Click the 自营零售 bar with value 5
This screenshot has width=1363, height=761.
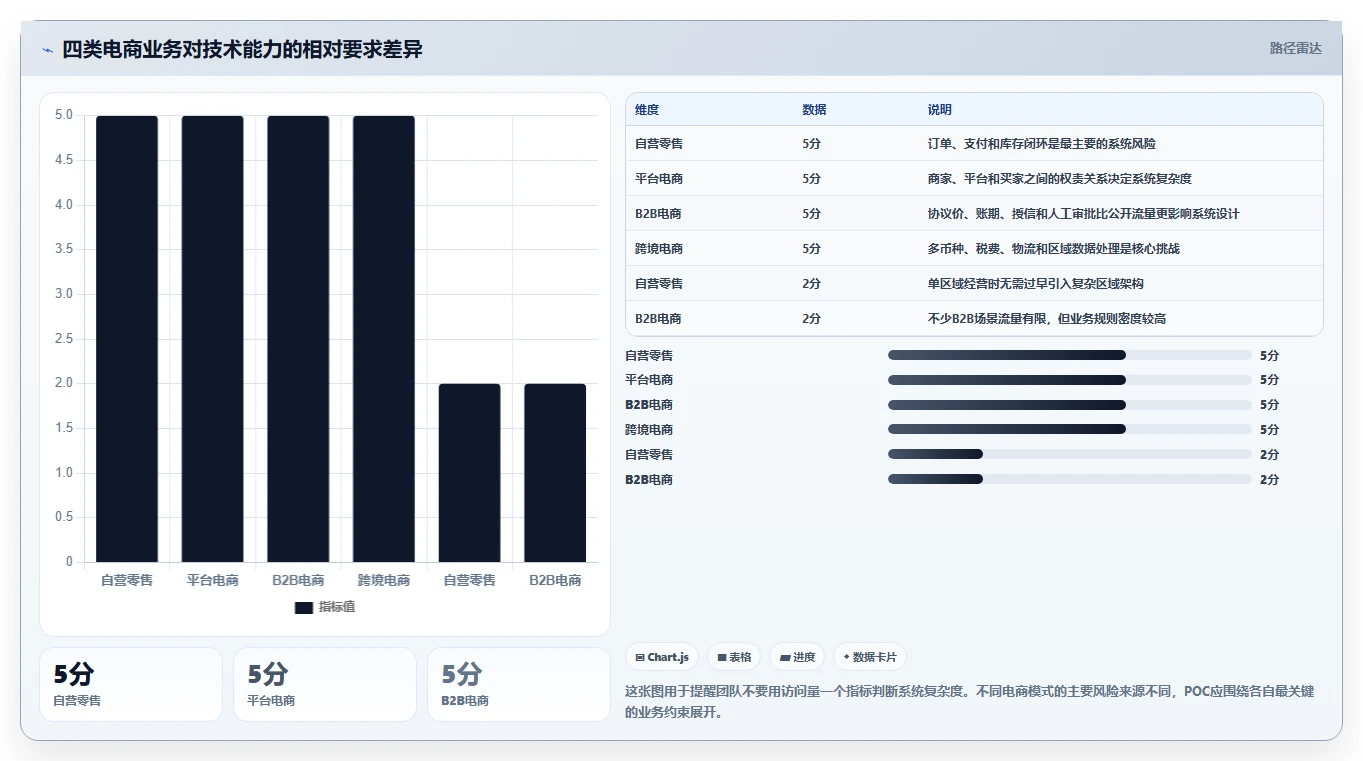[x=127, y=339]
